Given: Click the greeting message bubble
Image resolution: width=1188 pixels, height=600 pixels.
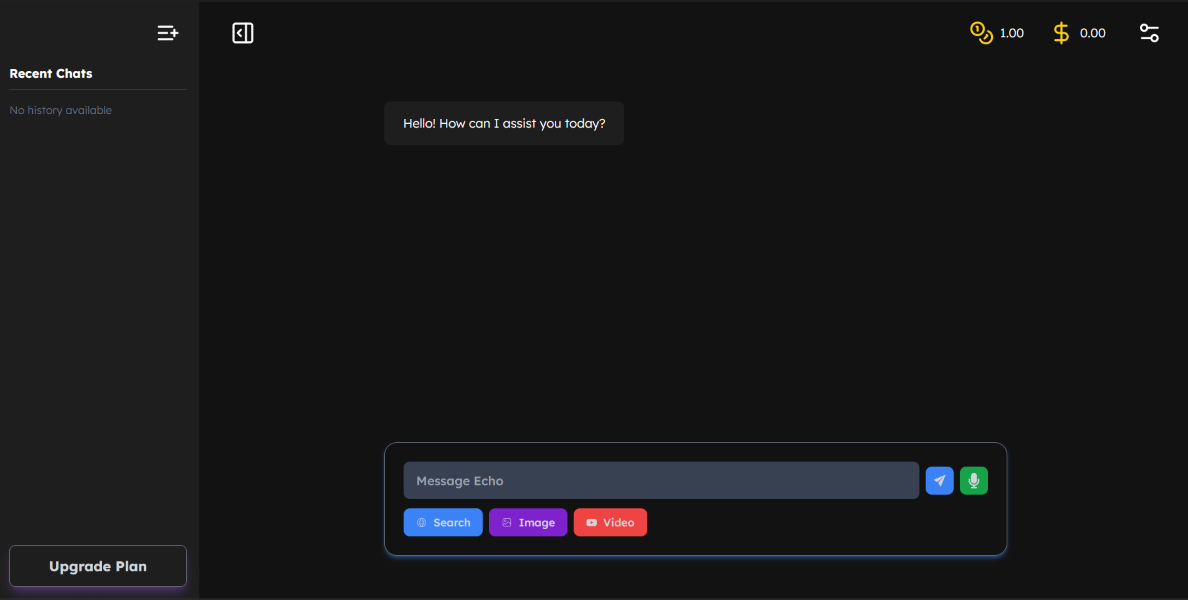Looking at the screenshot, I should (x=504, y=123).
